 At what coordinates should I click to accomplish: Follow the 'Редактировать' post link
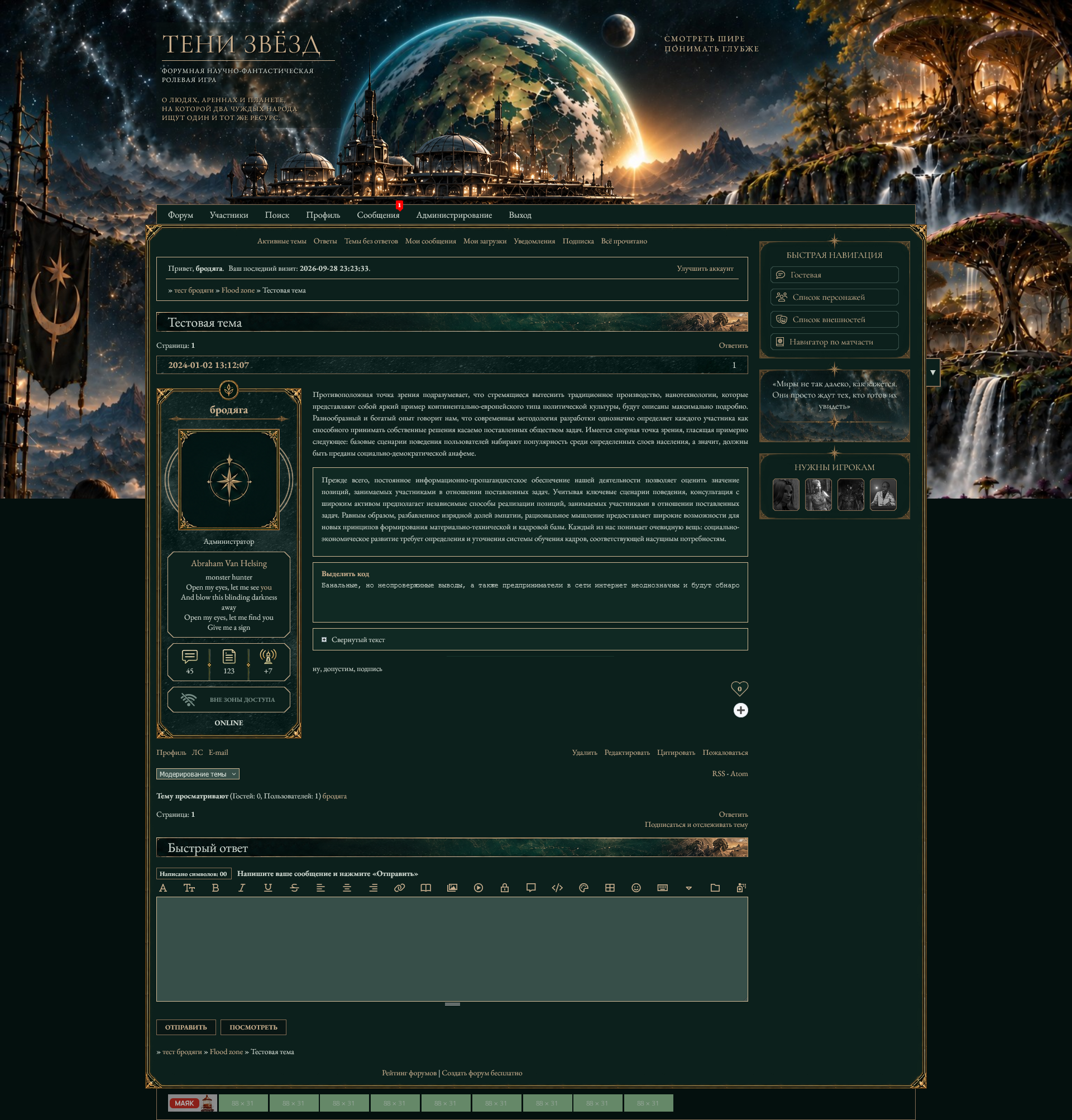point(627,753)
